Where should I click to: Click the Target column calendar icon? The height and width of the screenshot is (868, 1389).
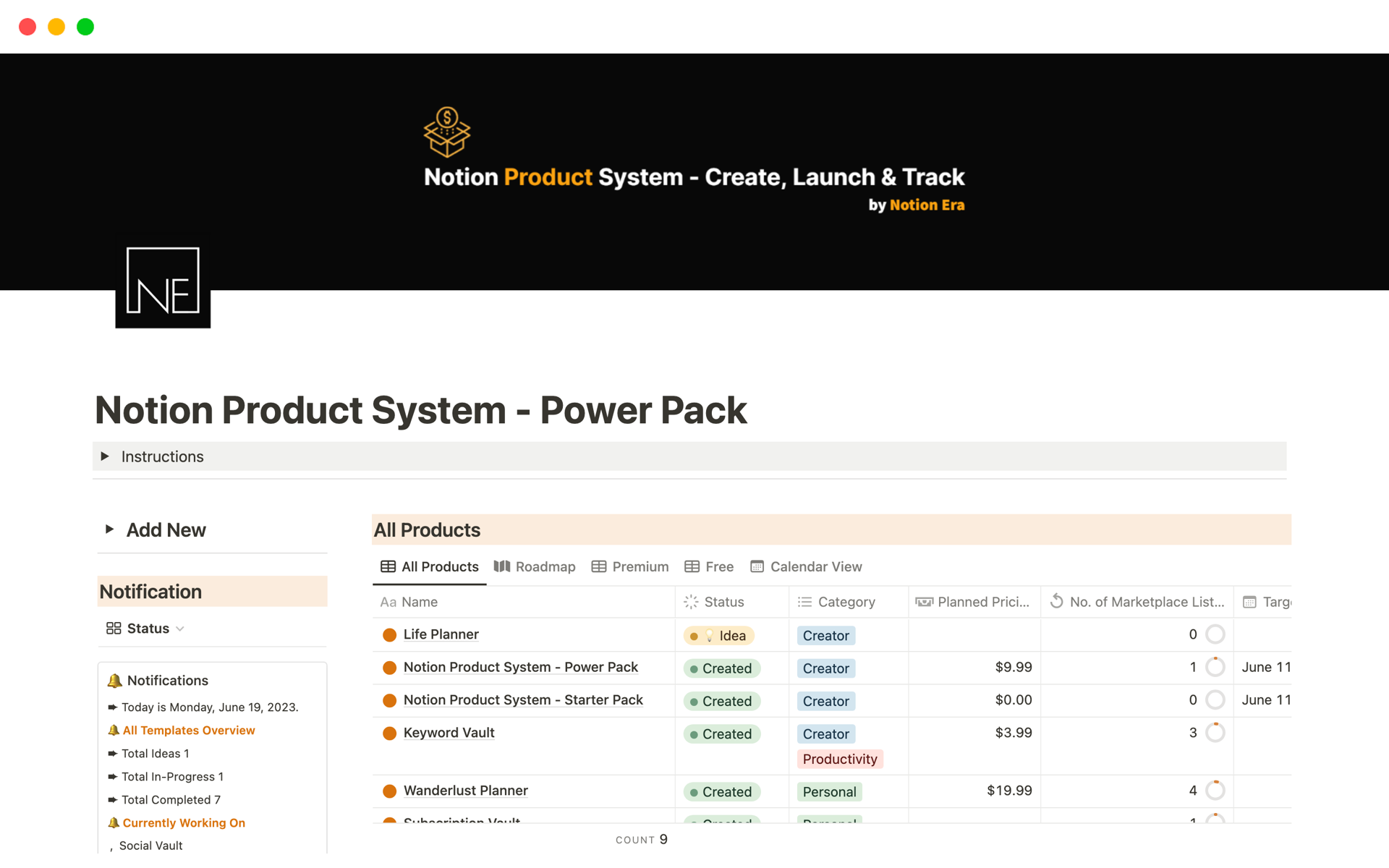coord(1249,602)
